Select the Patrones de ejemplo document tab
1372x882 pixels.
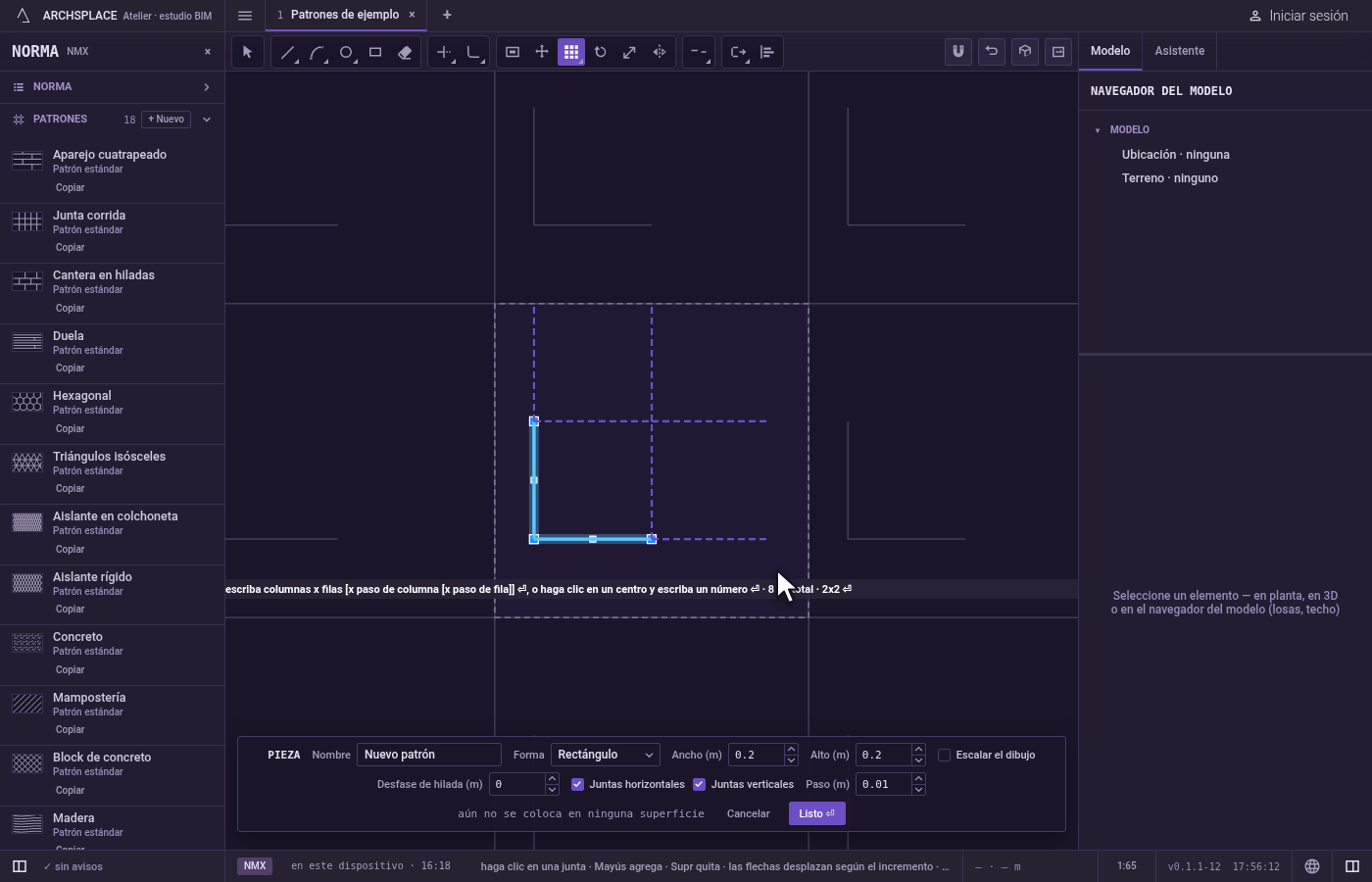(x=345, y=15)
